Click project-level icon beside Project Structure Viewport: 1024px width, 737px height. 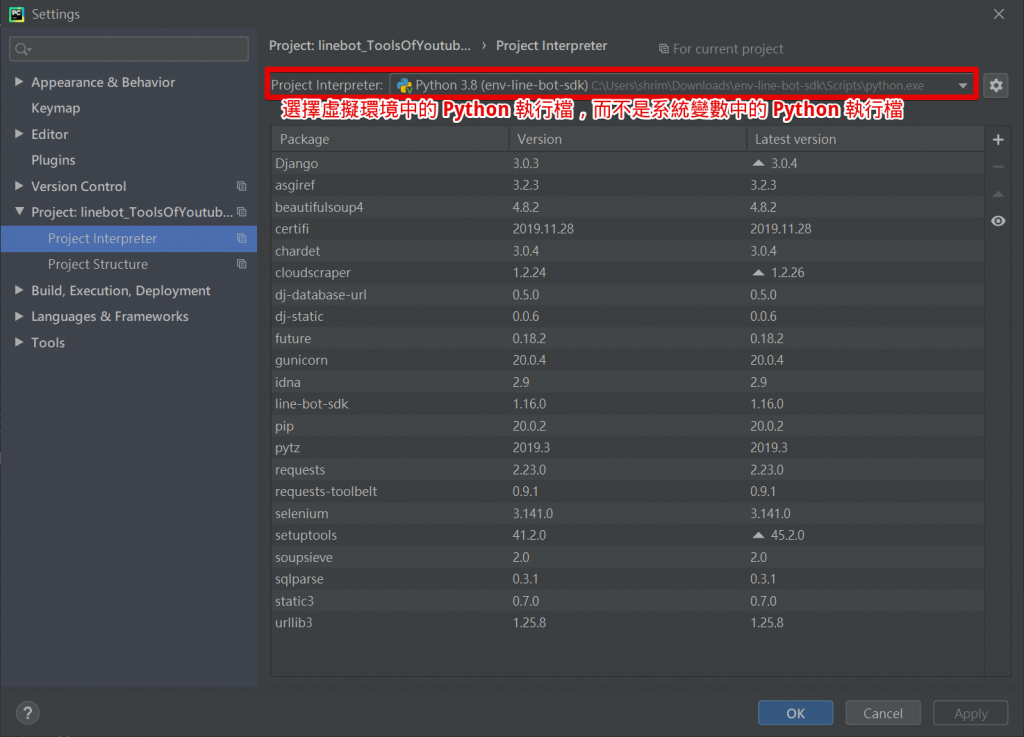click(x=242, y=264)
